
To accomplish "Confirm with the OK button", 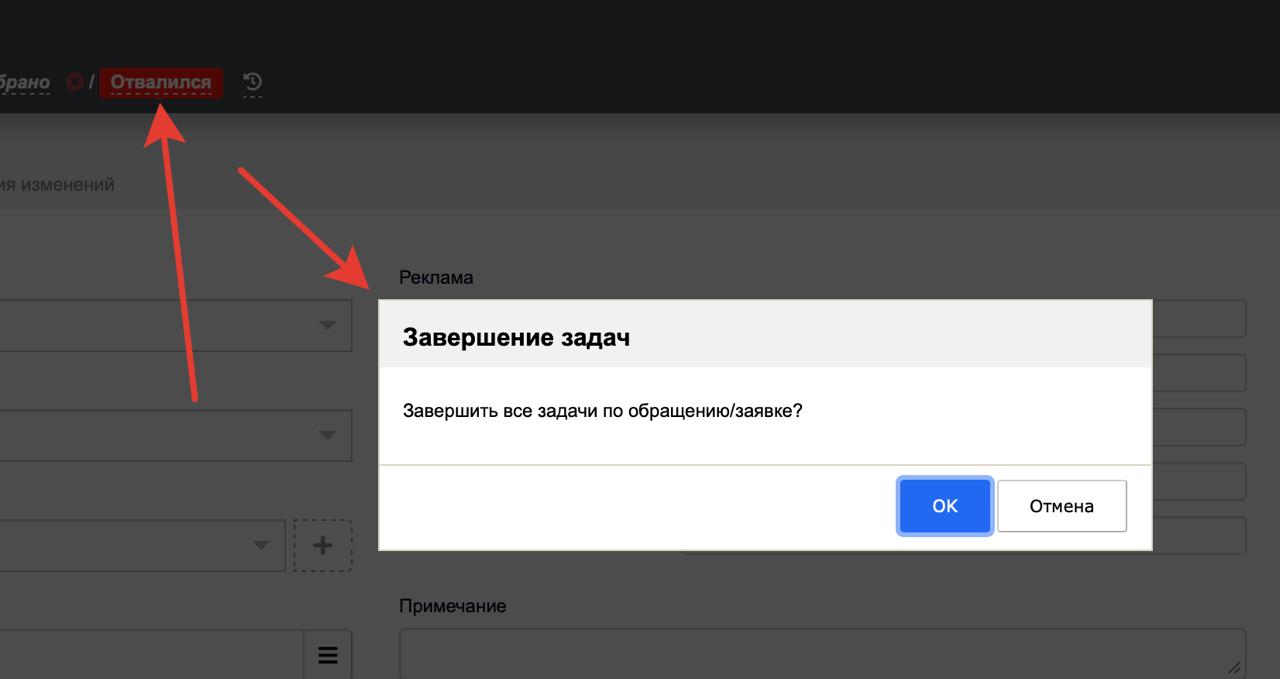I will 944,506.
